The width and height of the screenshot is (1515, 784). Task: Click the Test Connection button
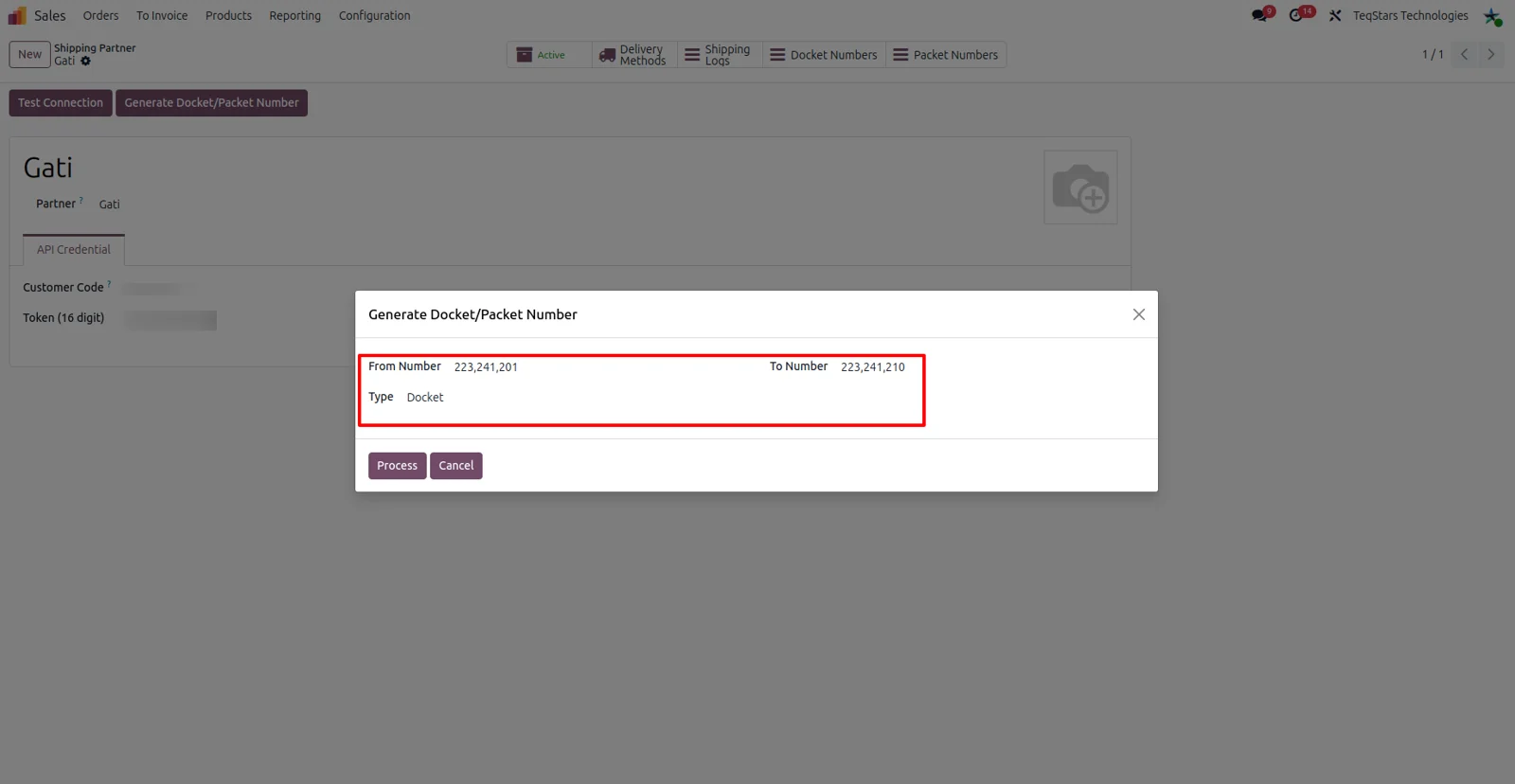61,102
